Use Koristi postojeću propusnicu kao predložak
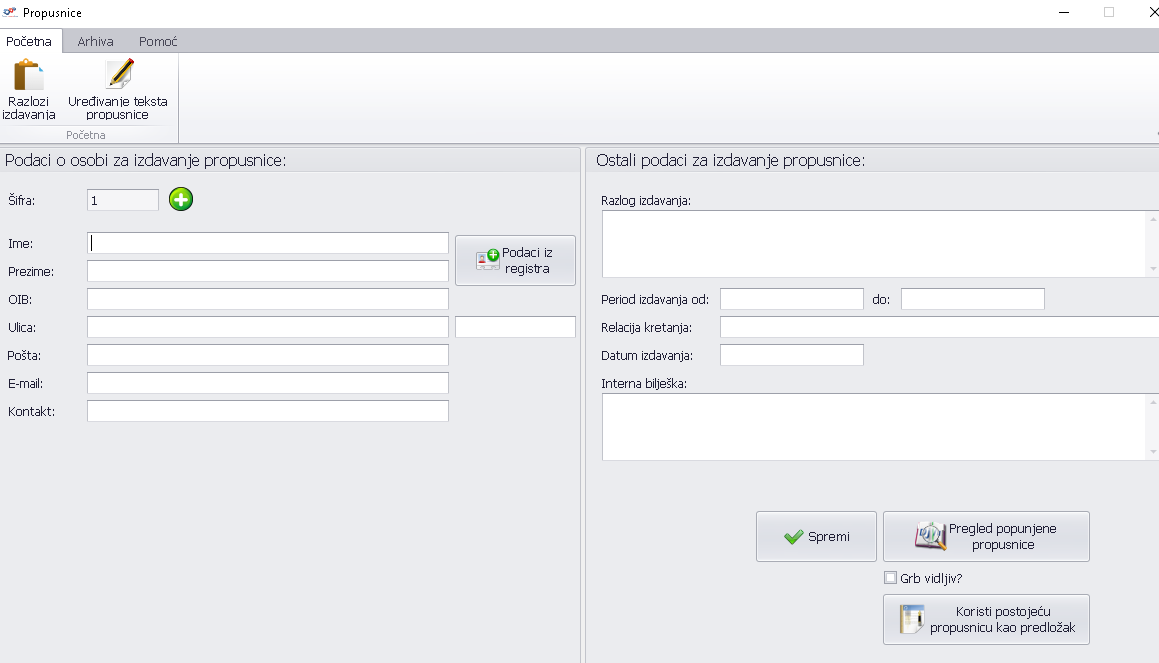Image resolution: width=1159 pixels, height=663 pixels. pyautogui.click(x=986, y=620)
